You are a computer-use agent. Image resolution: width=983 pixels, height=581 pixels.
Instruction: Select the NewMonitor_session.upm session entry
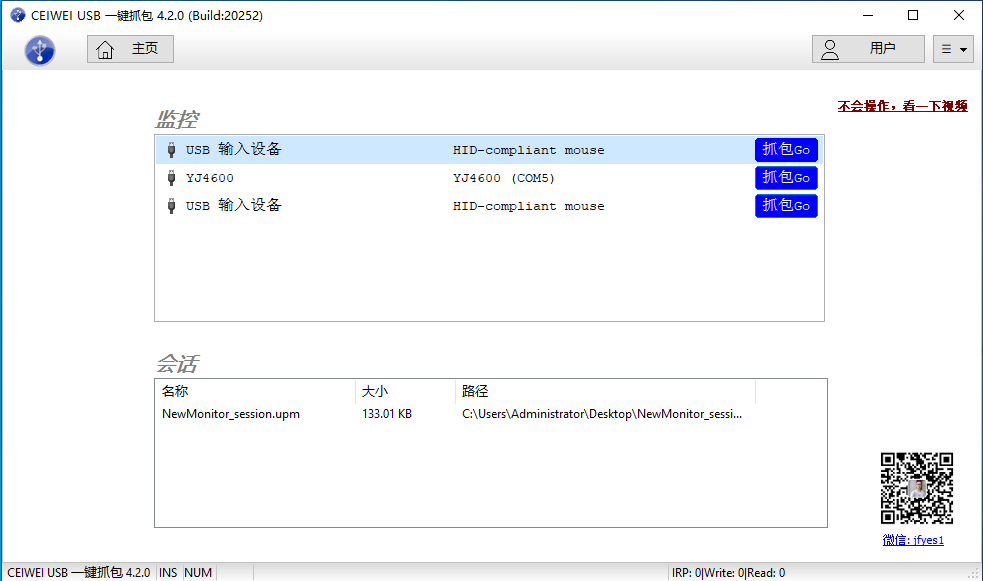coord(231,414)
